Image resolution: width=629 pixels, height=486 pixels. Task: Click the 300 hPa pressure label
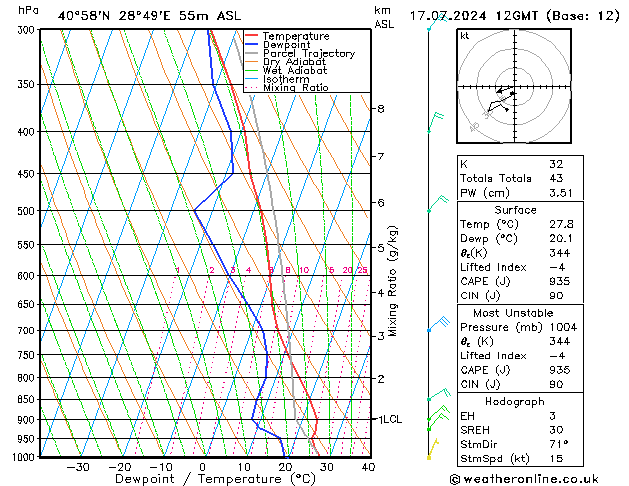coord(27,30)
